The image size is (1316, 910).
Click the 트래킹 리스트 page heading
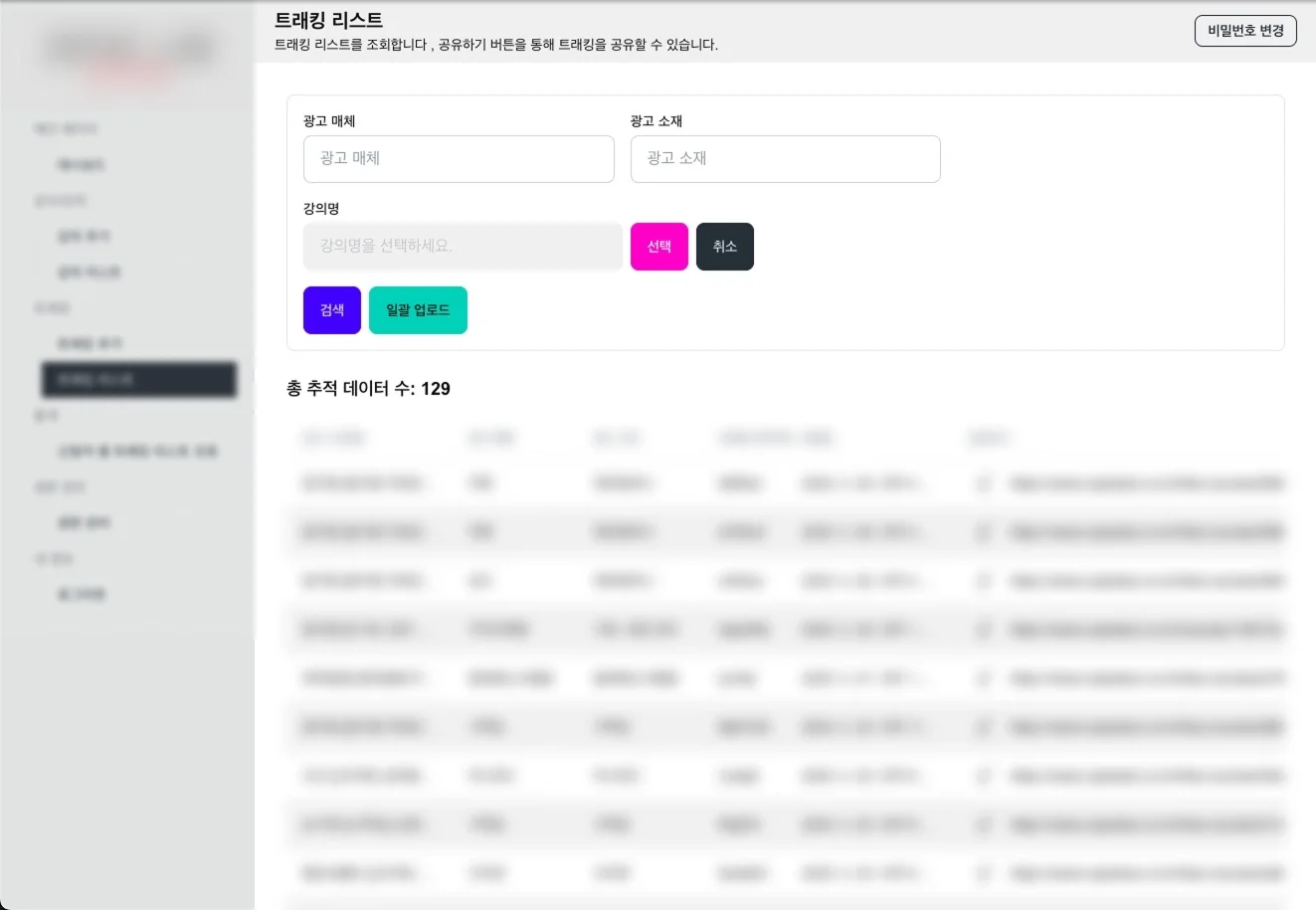328,20
